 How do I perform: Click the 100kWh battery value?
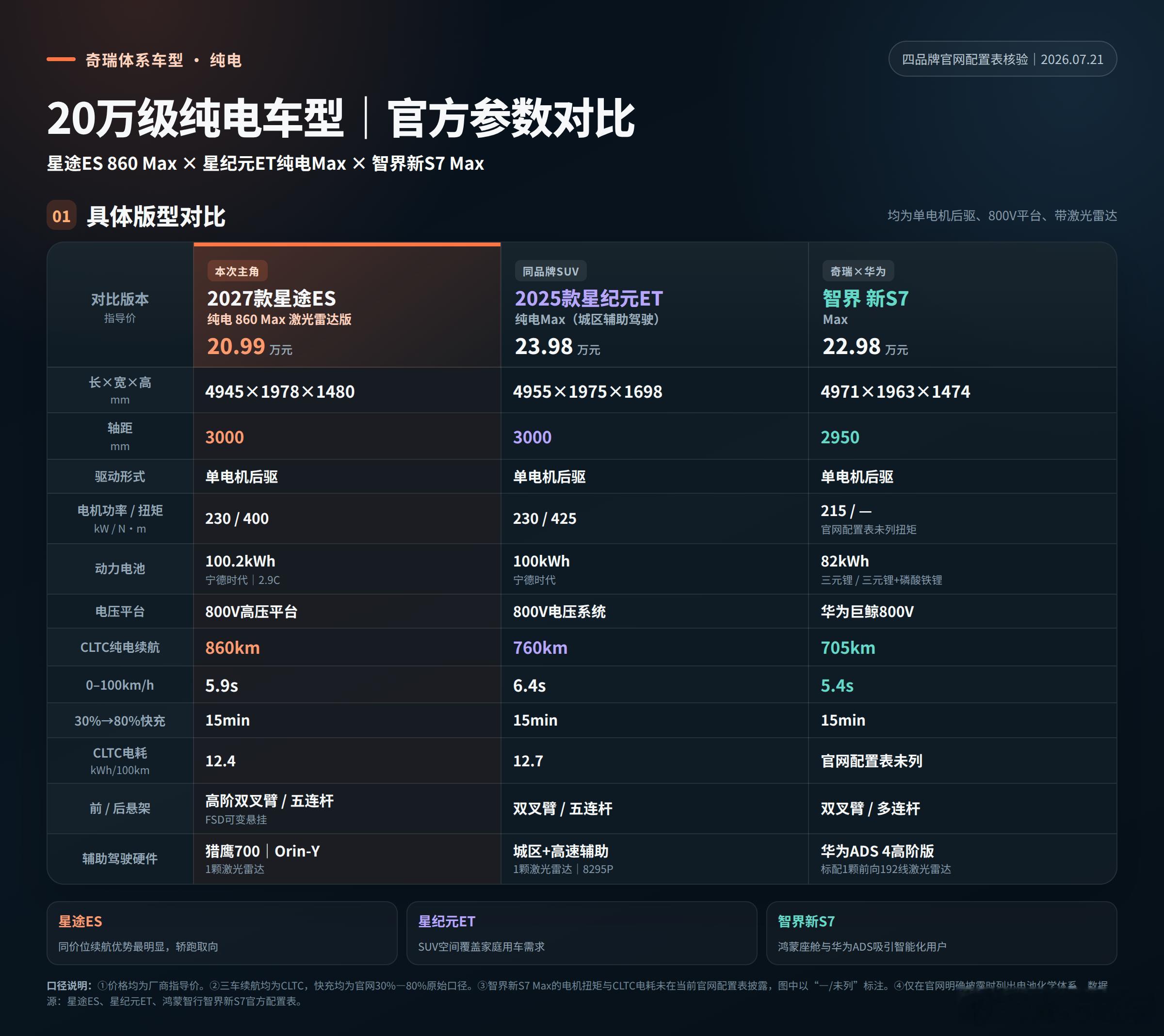[541, 561]
